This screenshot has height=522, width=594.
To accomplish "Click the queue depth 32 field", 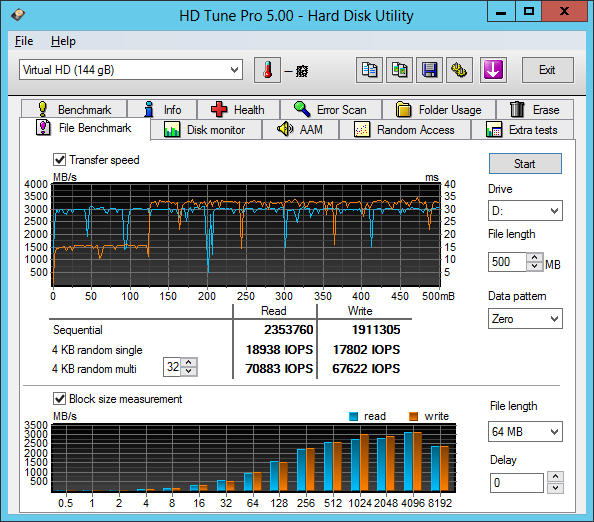I will click(x=172, y=367).
